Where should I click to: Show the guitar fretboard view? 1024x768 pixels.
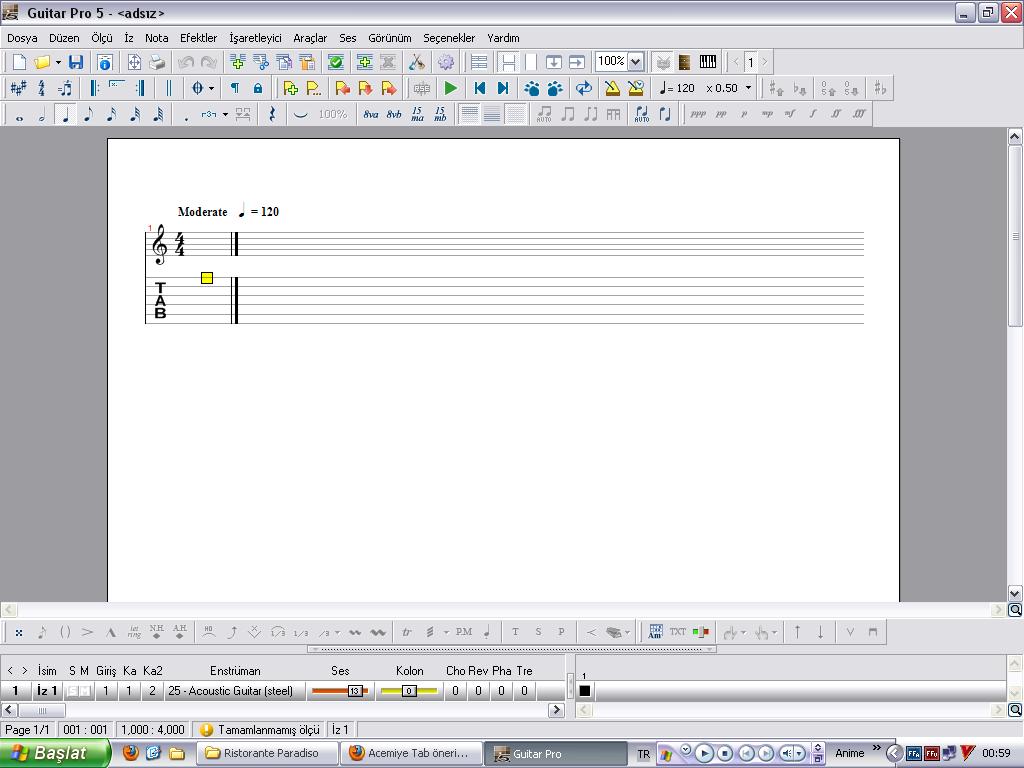(x=684, y=62)
